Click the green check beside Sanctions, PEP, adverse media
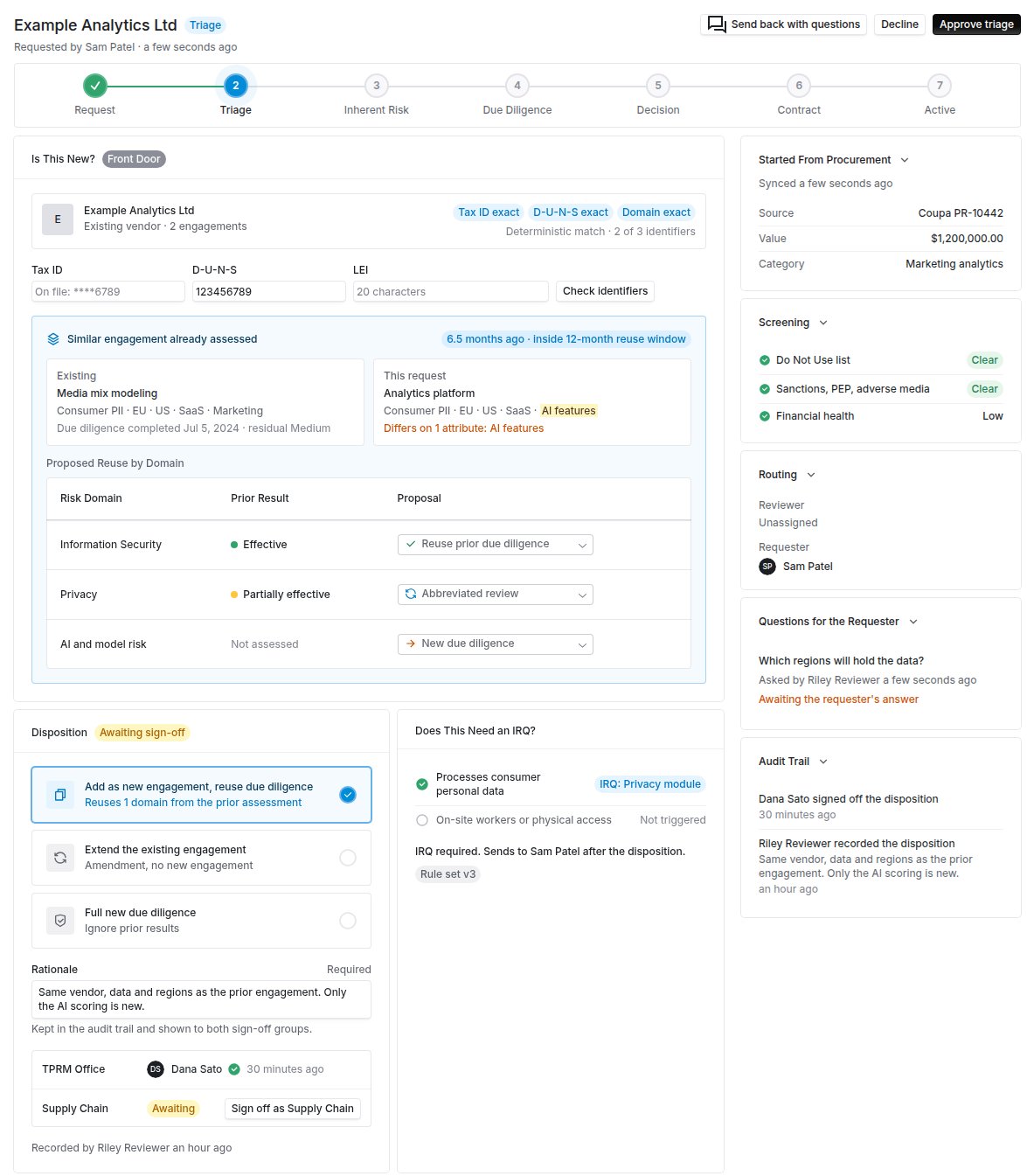 click(765, 389)
